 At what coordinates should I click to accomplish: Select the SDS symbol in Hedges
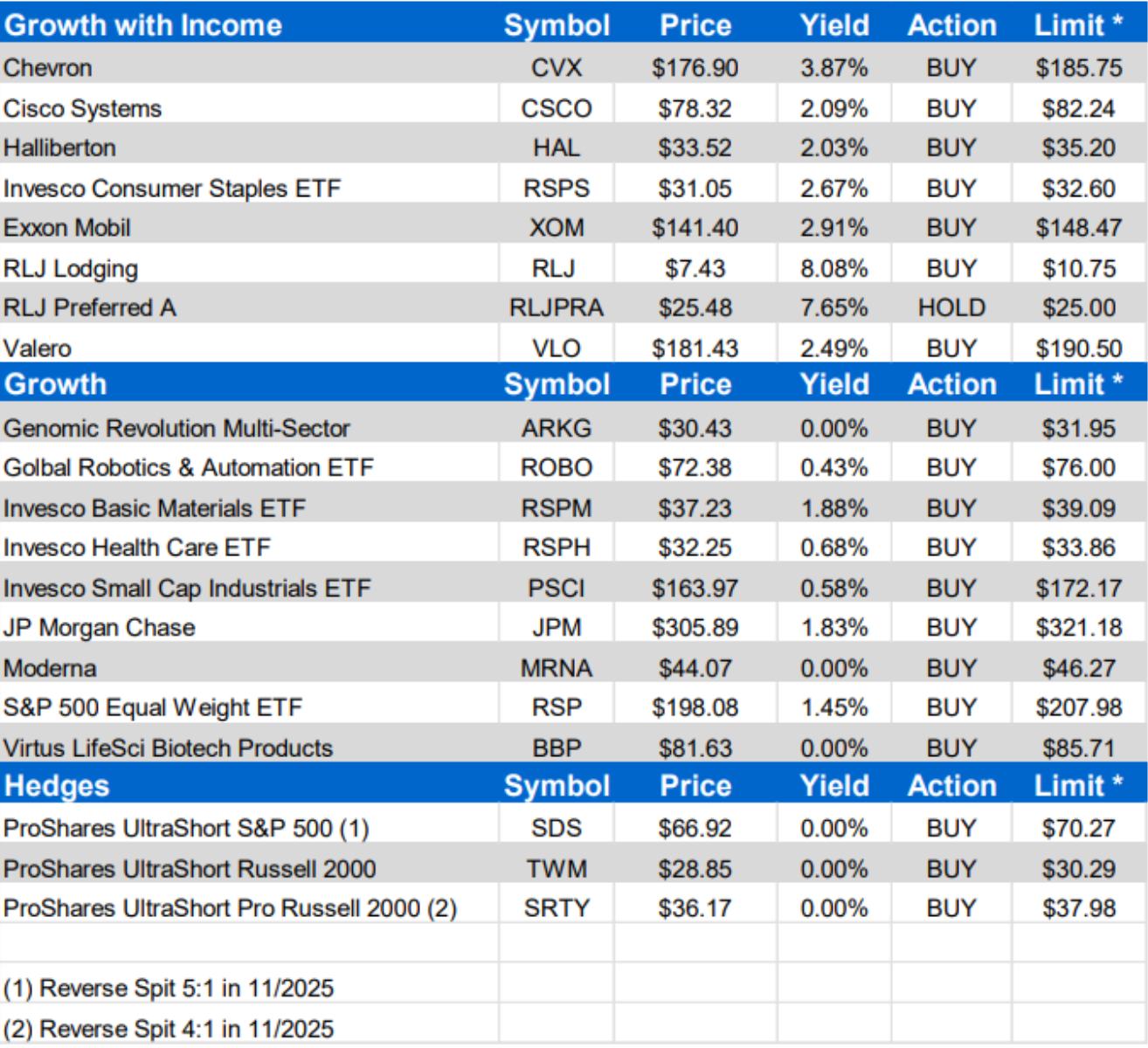pyautogui.click(x=556, y=828)
